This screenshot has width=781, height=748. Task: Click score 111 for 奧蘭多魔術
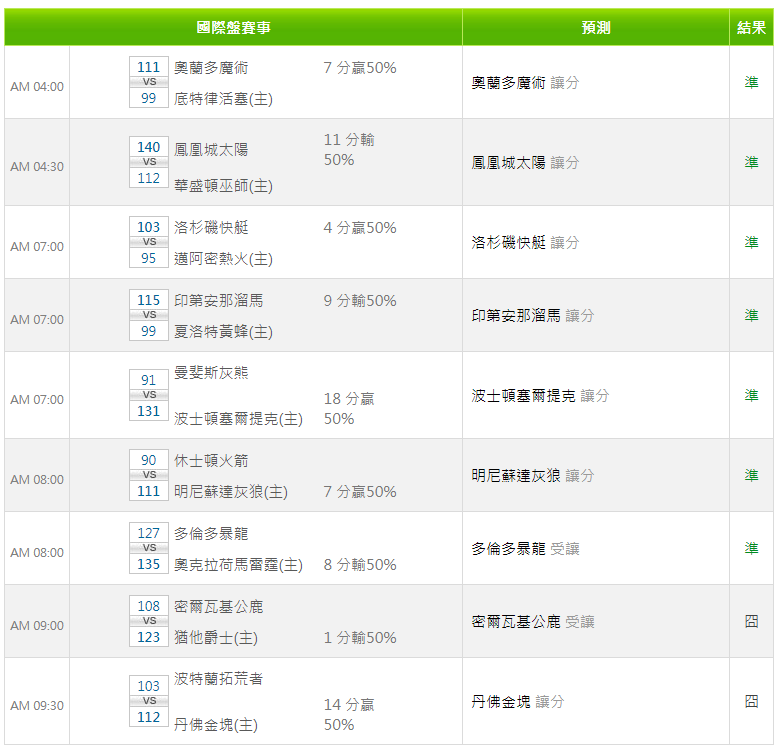pyautogui.click(x=148, y=67)
